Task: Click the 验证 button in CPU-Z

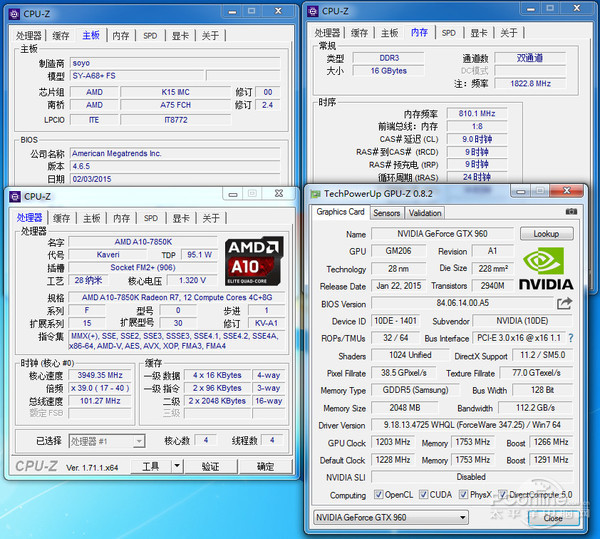Action: [x=210, y=466]
